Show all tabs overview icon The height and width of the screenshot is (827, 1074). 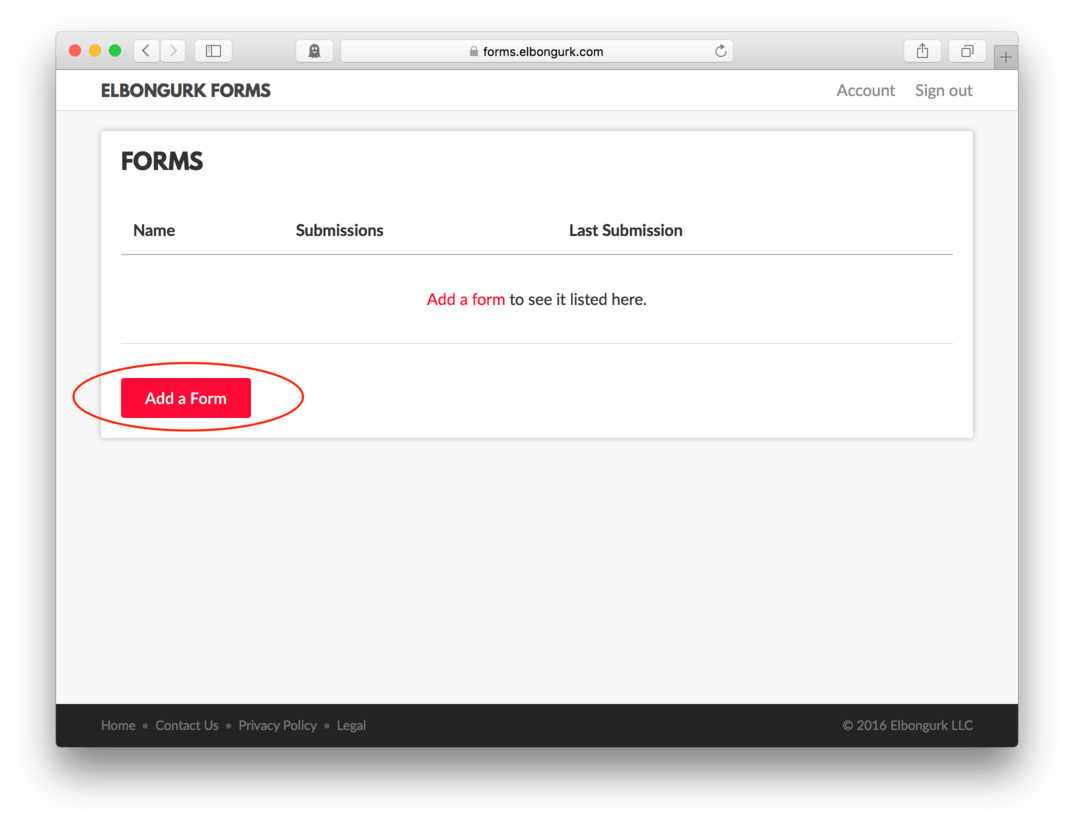coord(967,51)
